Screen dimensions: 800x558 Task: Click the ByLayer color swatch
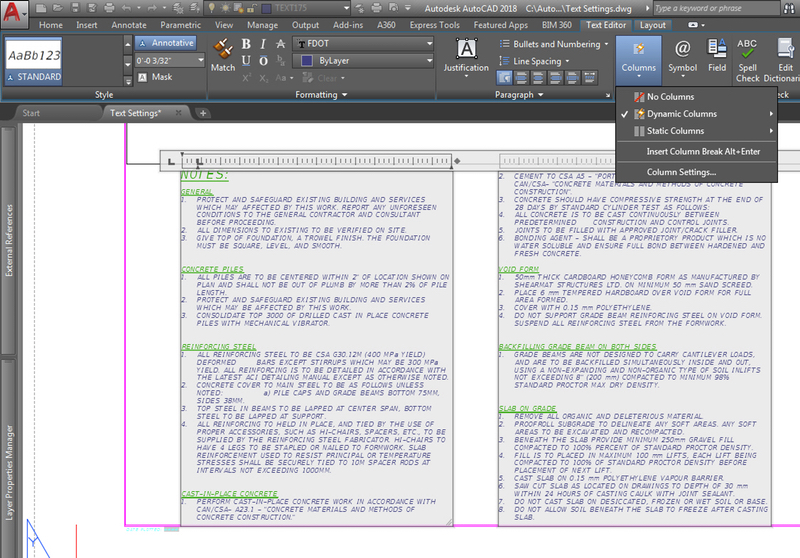click(308, 61)
